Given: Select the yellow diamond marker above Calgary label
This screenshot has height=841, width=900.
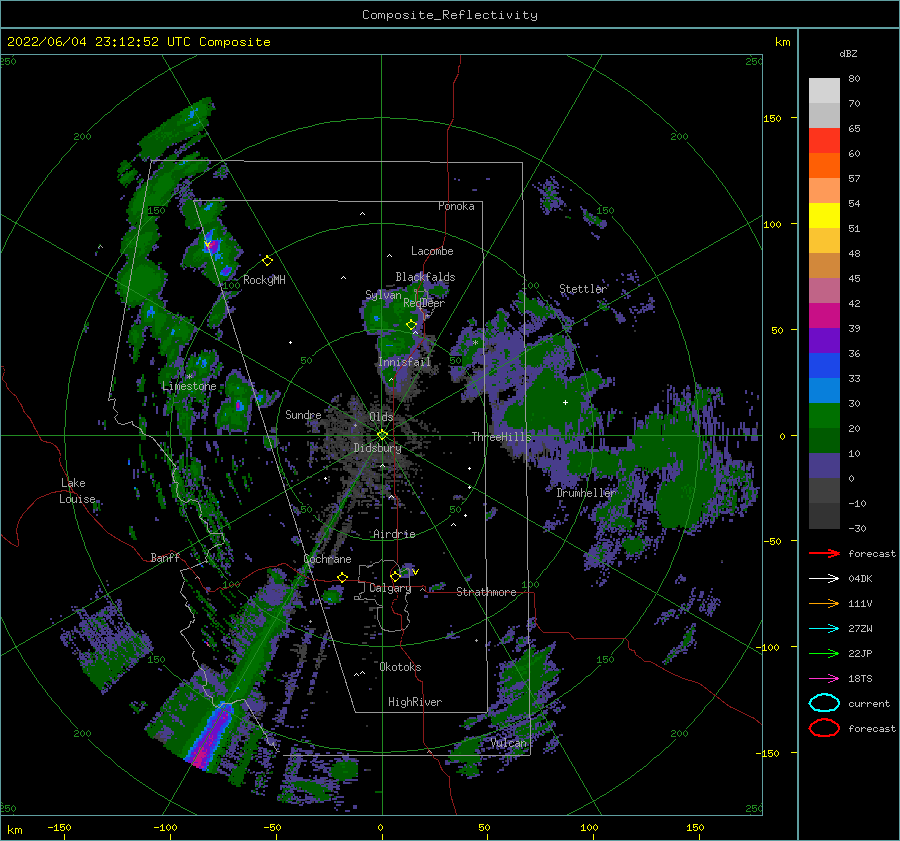Looking at the screenshot, I should 395,576.
